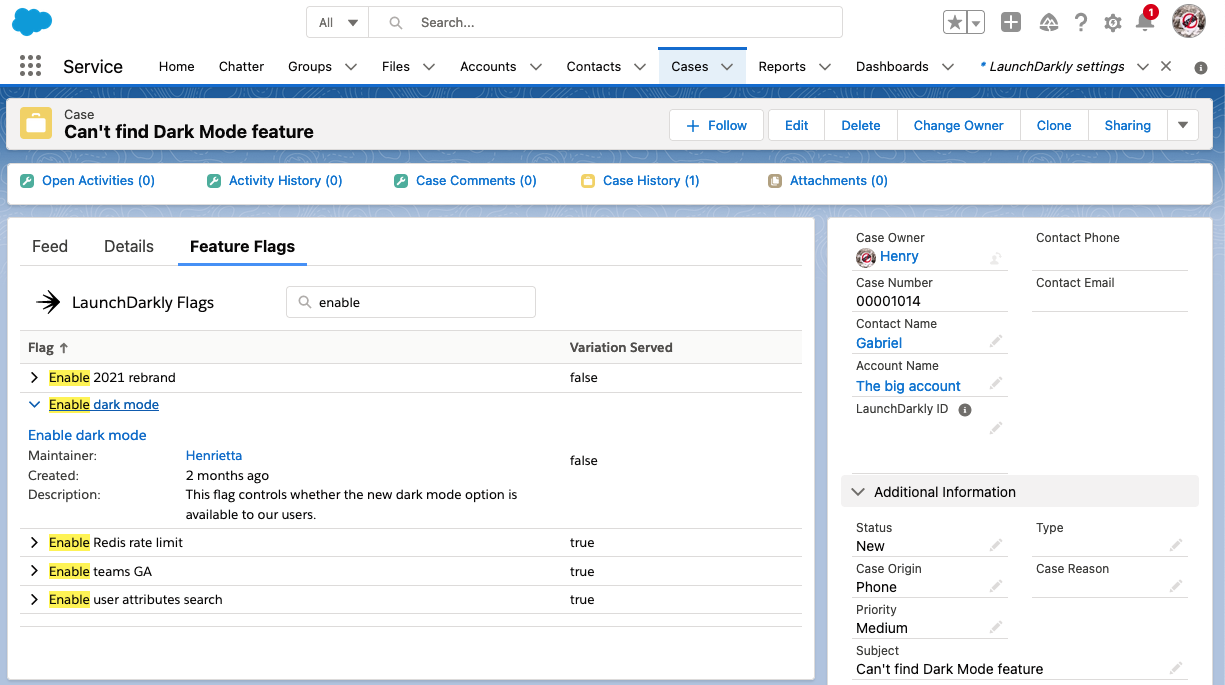
Task: Expand the Accounts tab dropdown chevron
Action: coord(535,67)
